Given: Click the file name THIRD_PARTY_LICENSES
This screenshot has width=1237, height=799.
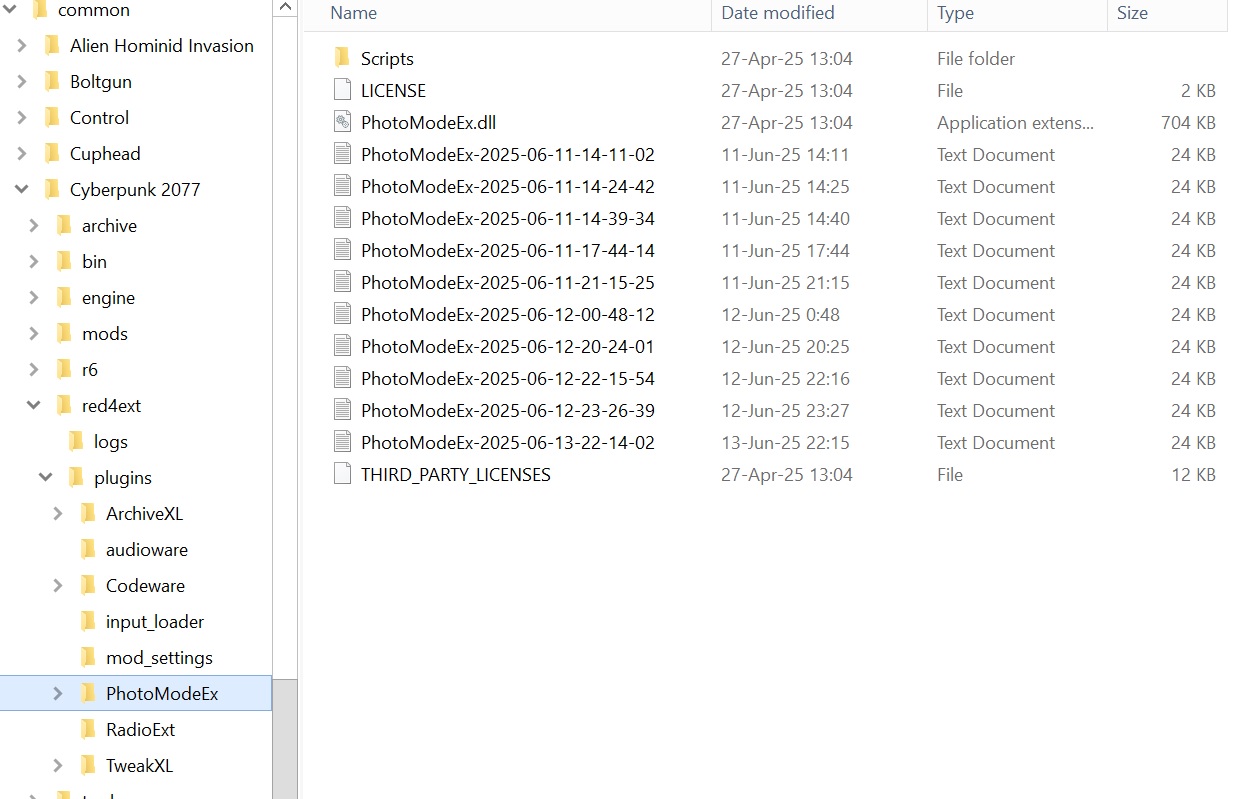Looking at the screenshot, I should click(456, 474).
